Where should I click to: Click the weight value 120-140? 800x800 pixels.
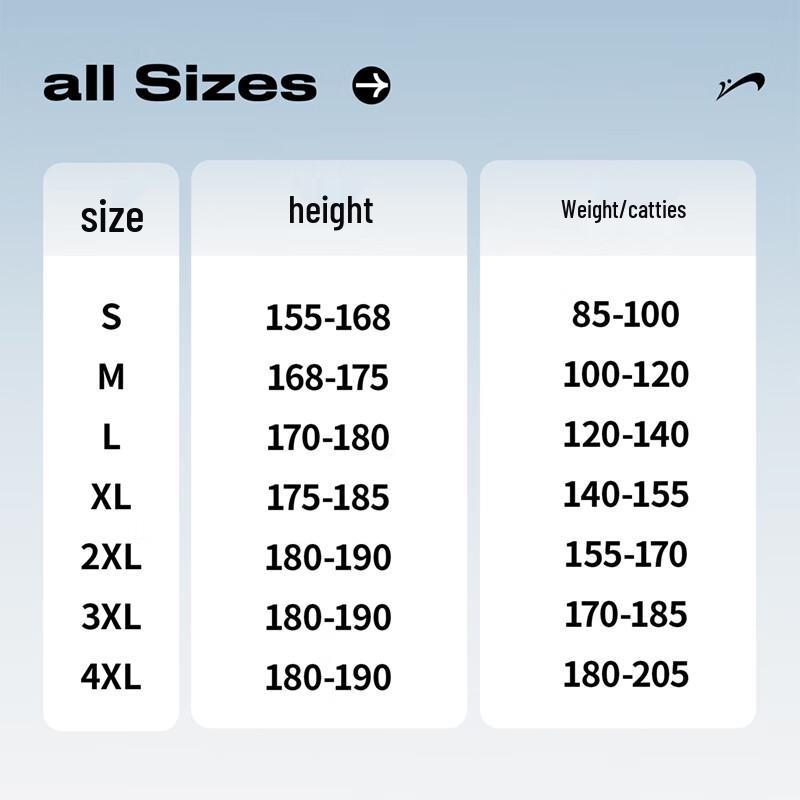tap(625, 435)
